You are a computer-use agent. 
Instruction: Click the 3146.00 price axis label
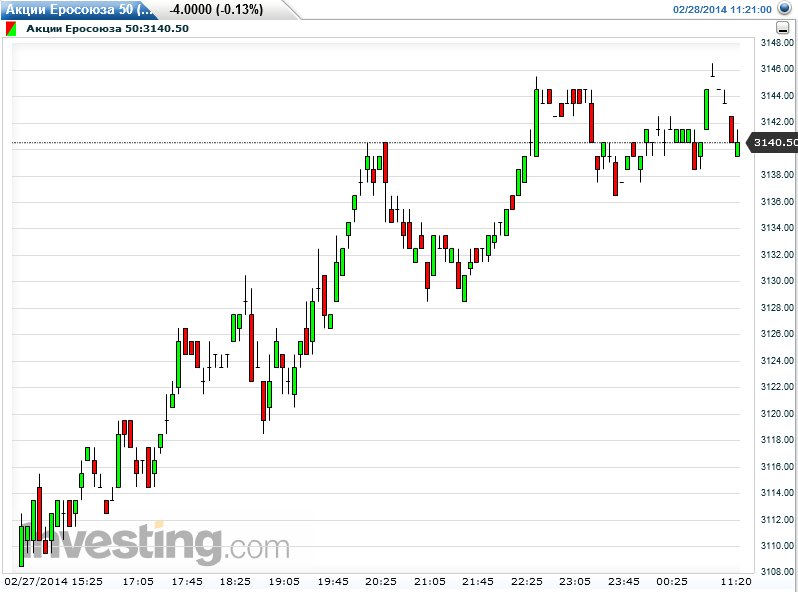point(776,69)
